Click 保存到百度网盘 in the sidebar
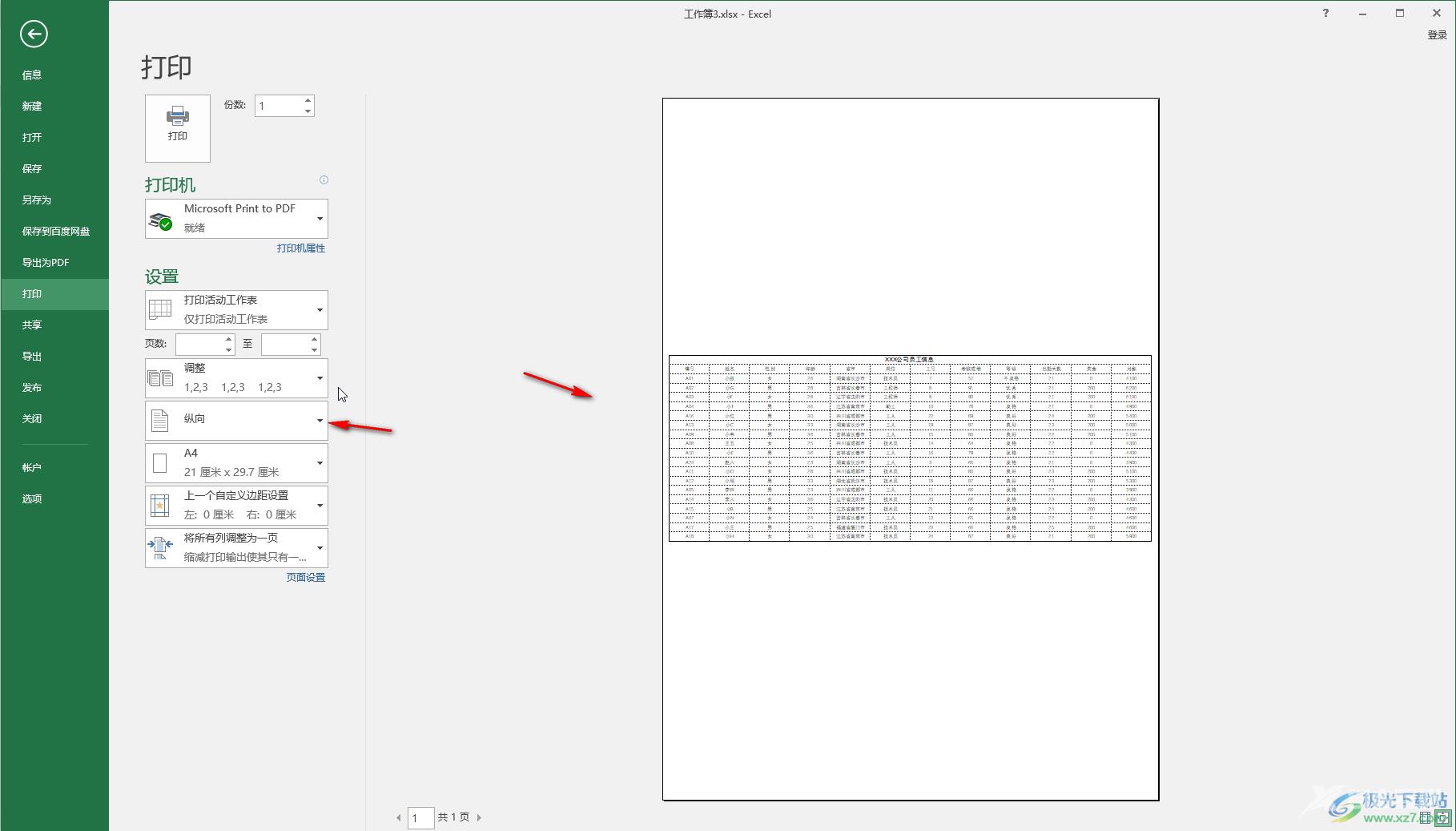This screenshot has height=831, width=1456. click(56, 232)
